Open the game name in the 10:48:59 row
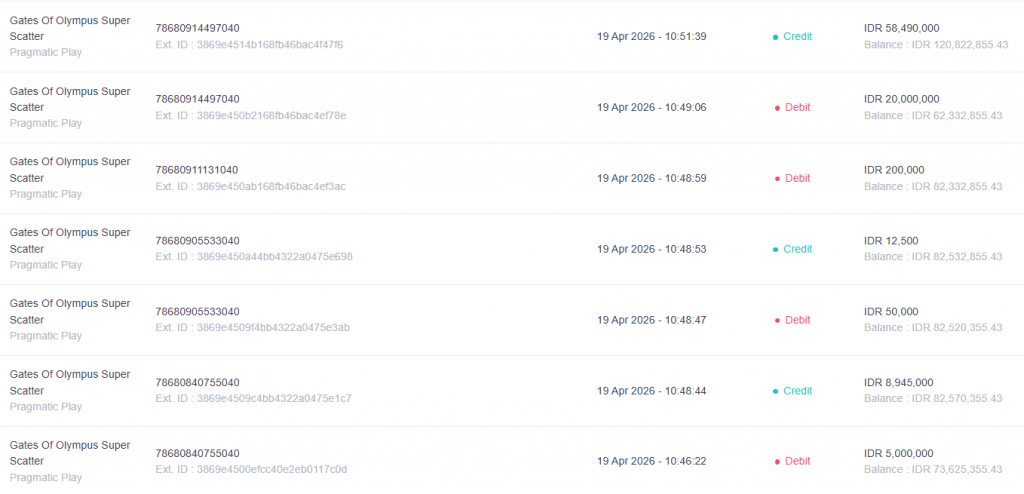1024x494 pixels. point(70,170)
